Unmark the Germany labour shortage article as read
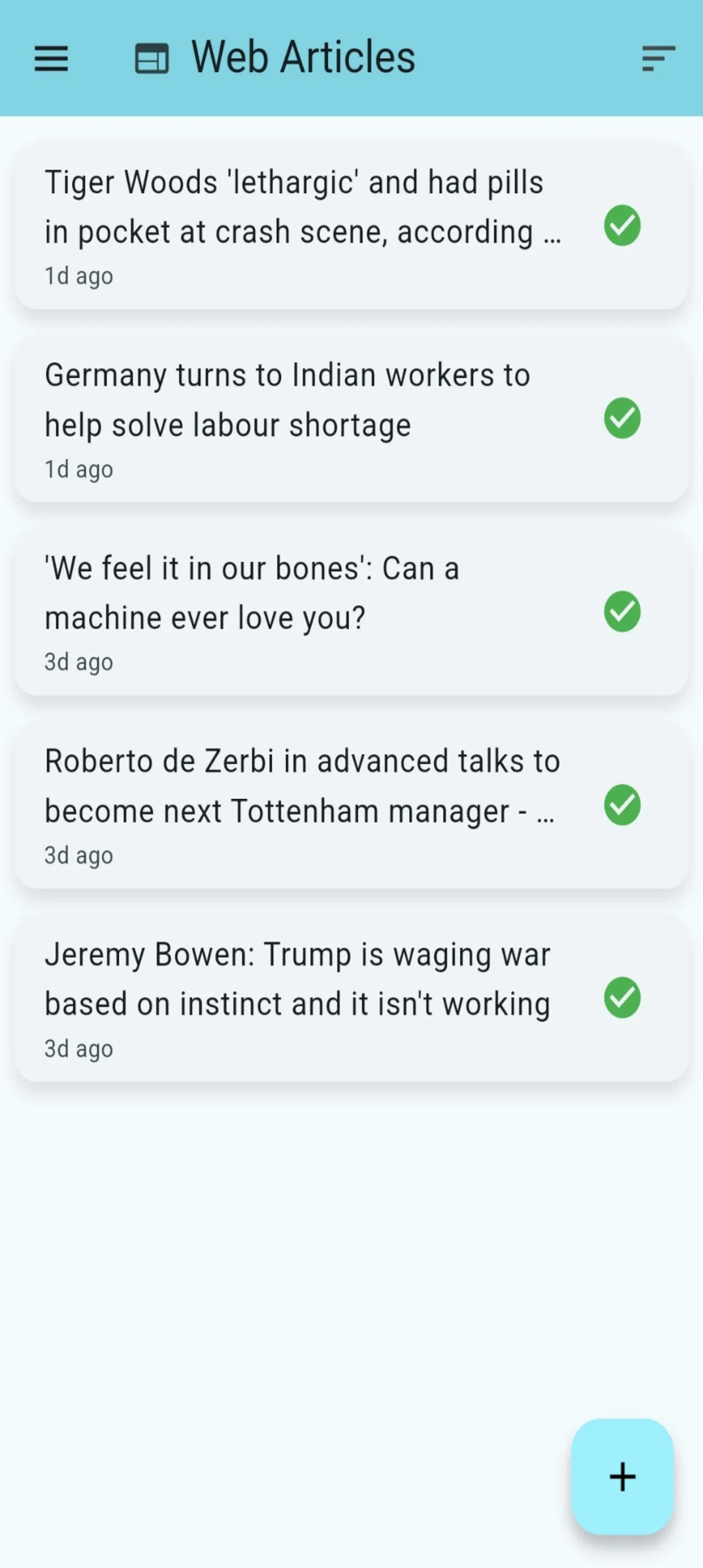 [623, 418]
